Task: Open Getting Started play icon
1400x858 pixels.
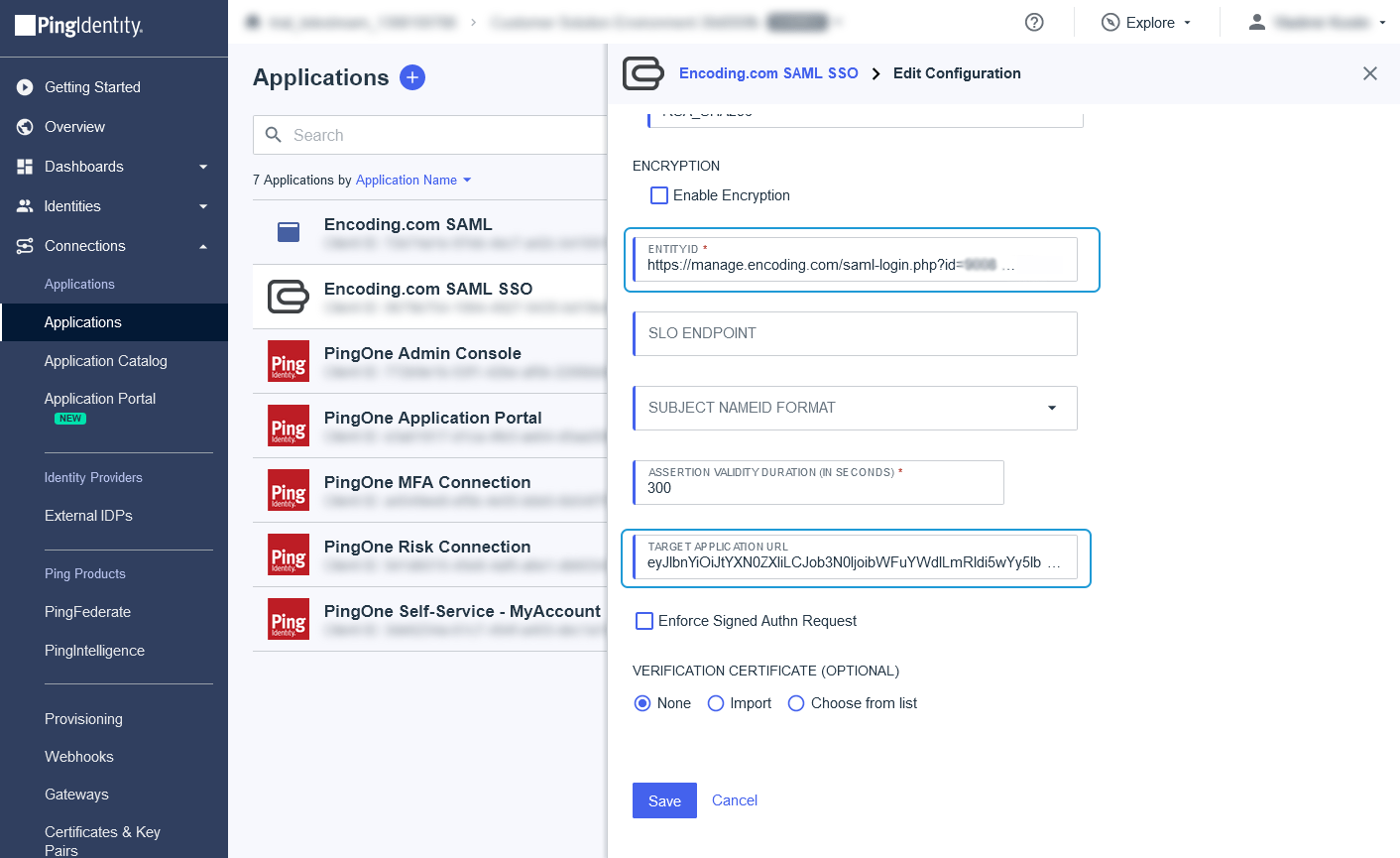Action: tap(25, 87)
